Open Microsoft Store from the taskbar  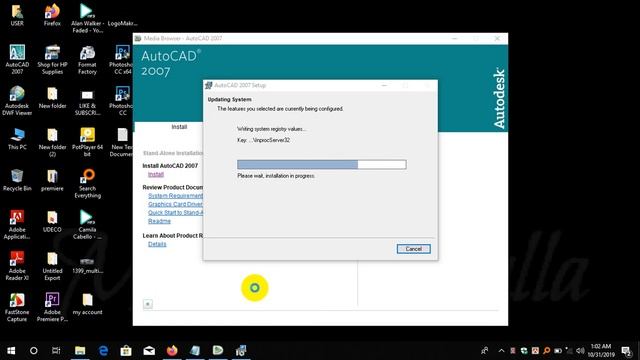click(126, 351)
